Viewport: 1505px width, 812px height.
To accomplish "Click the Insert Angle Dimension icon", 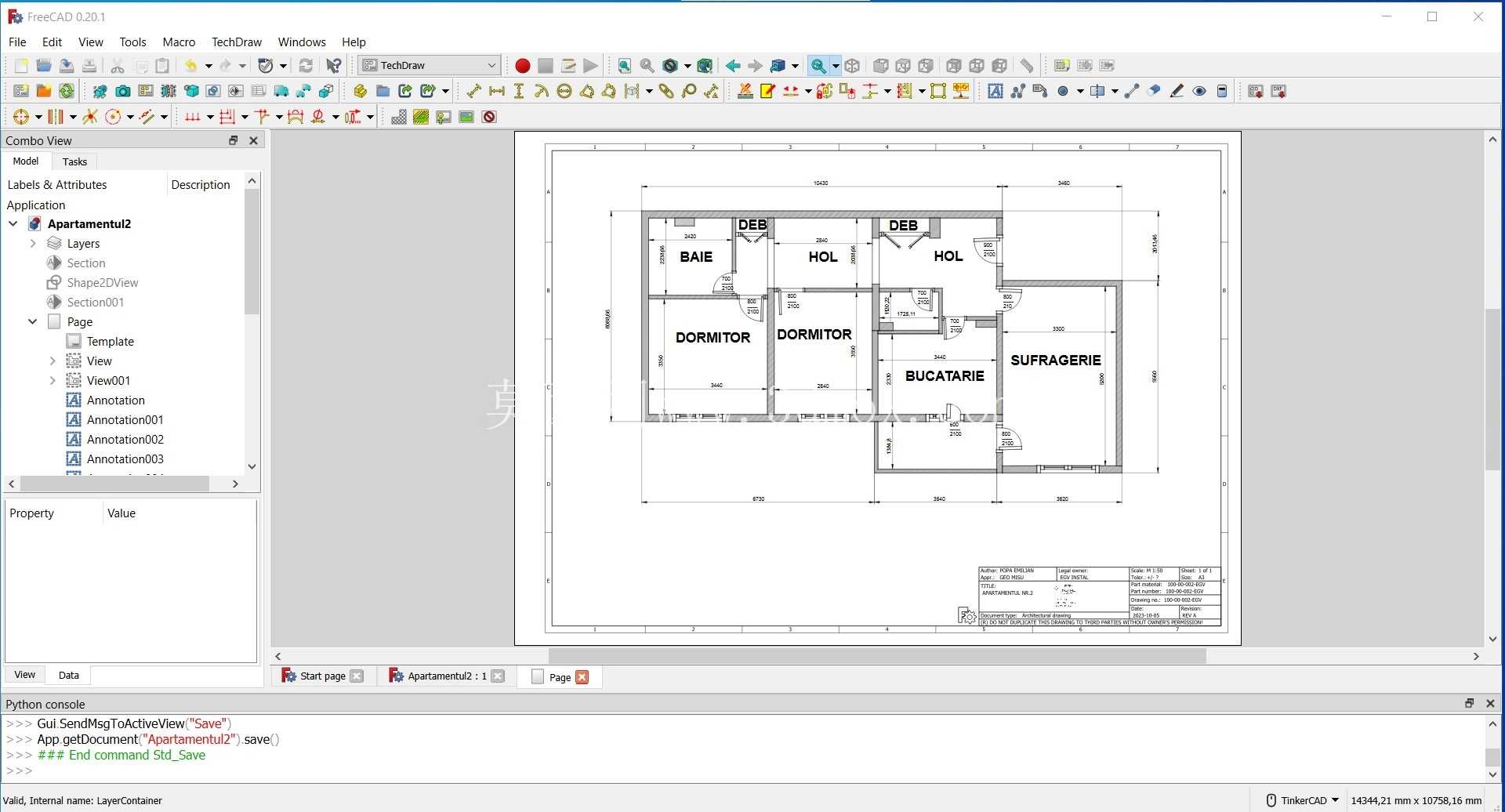I will coord(587,92).
